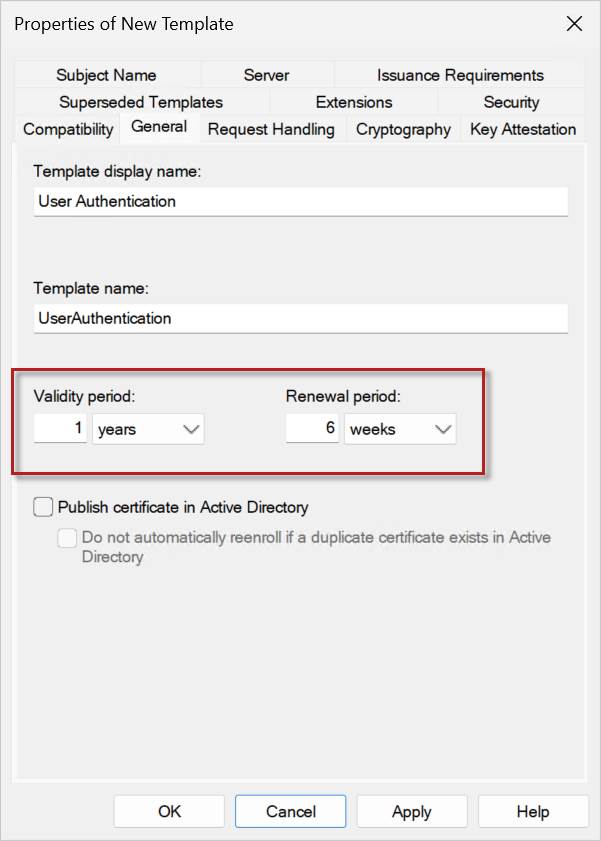Open the Cryptography tab
Image resolution: width=601 pixels, height=841 pixels.
tap(402, 129)
